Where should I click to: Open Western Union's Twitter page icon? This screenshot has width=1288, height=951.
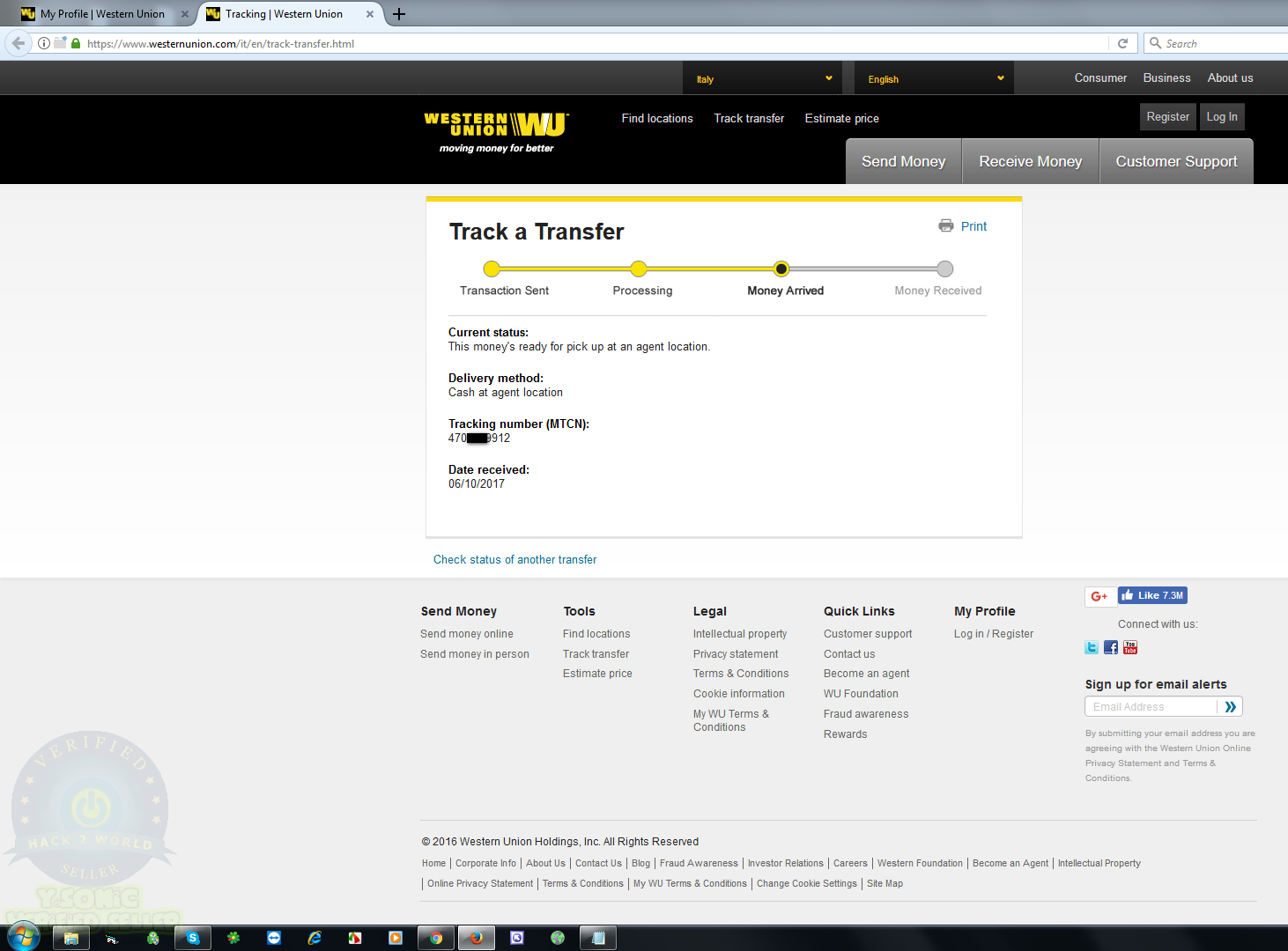click(1092, 647)
